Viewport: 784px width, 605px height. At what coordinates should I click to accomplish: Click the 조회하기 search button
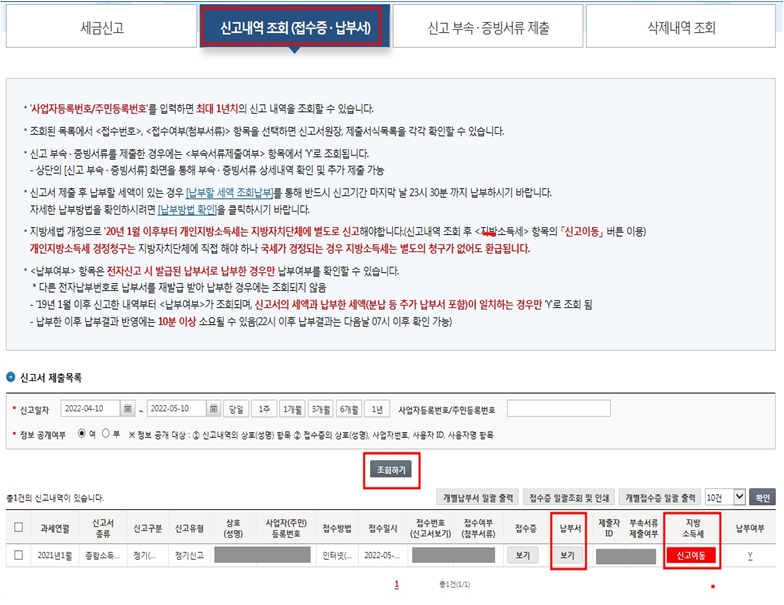click(x=391, y=470)
